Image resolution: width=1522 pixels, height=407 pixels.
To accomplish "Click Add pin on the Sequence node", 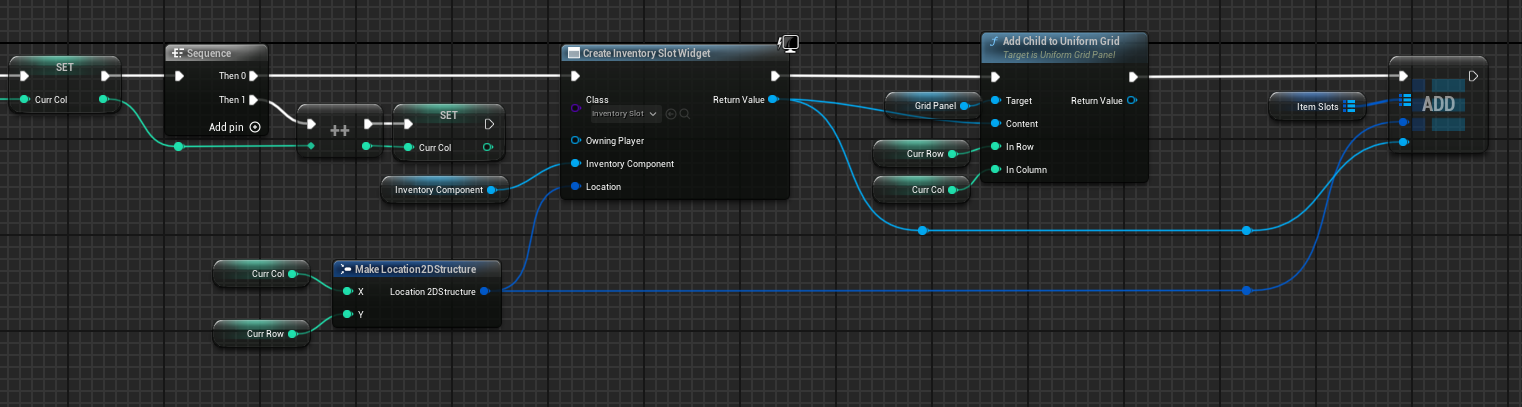I will [x=235, y=127].
